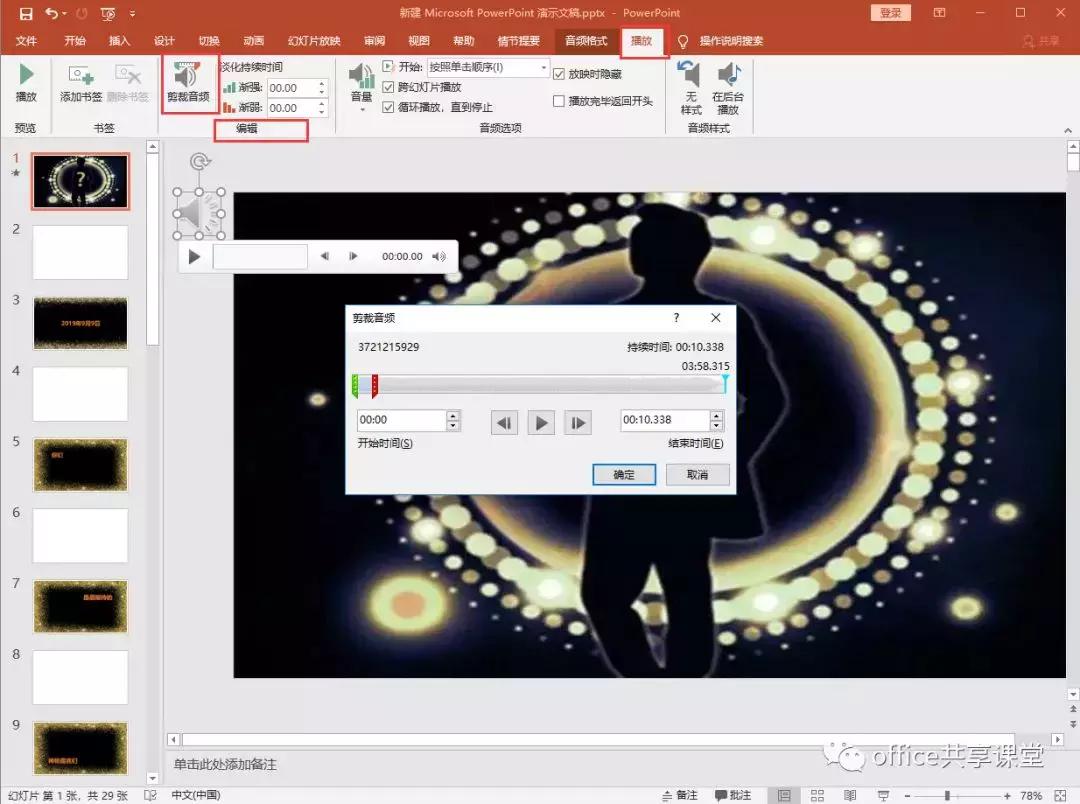
Task: Play the audio on the slide player bar
Action: click(x=194, y=257)
